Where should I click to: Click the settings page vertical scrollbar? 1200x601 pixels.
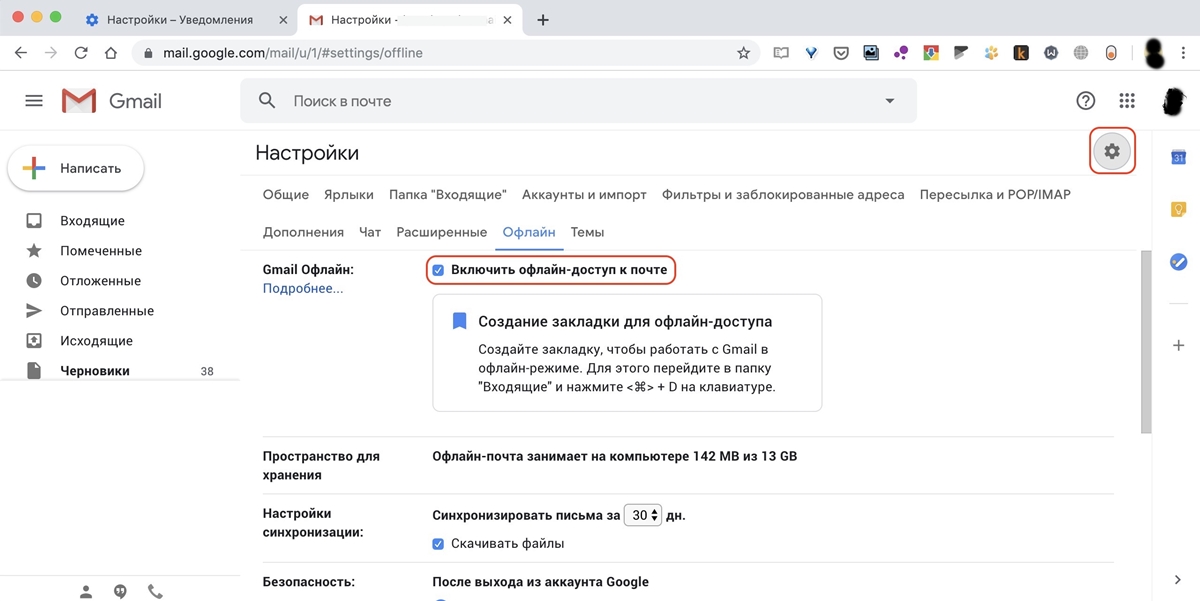point(1146,340)
